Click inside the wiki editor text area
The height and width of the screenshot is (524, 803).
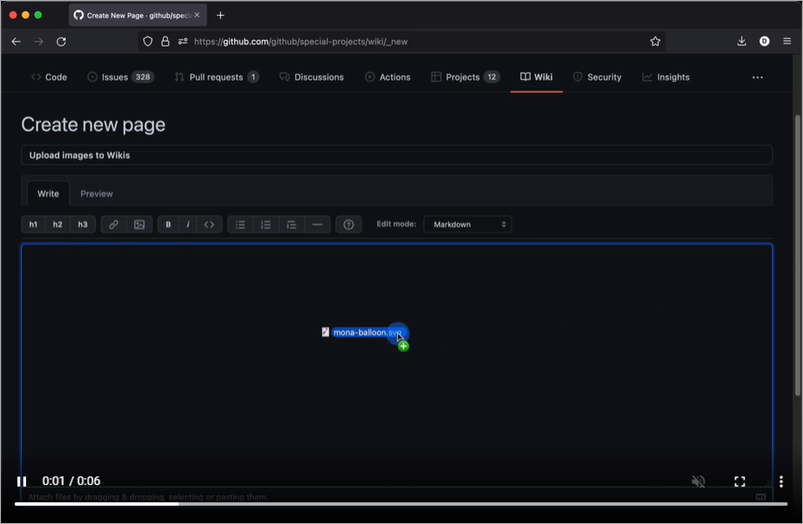(397, 366)
